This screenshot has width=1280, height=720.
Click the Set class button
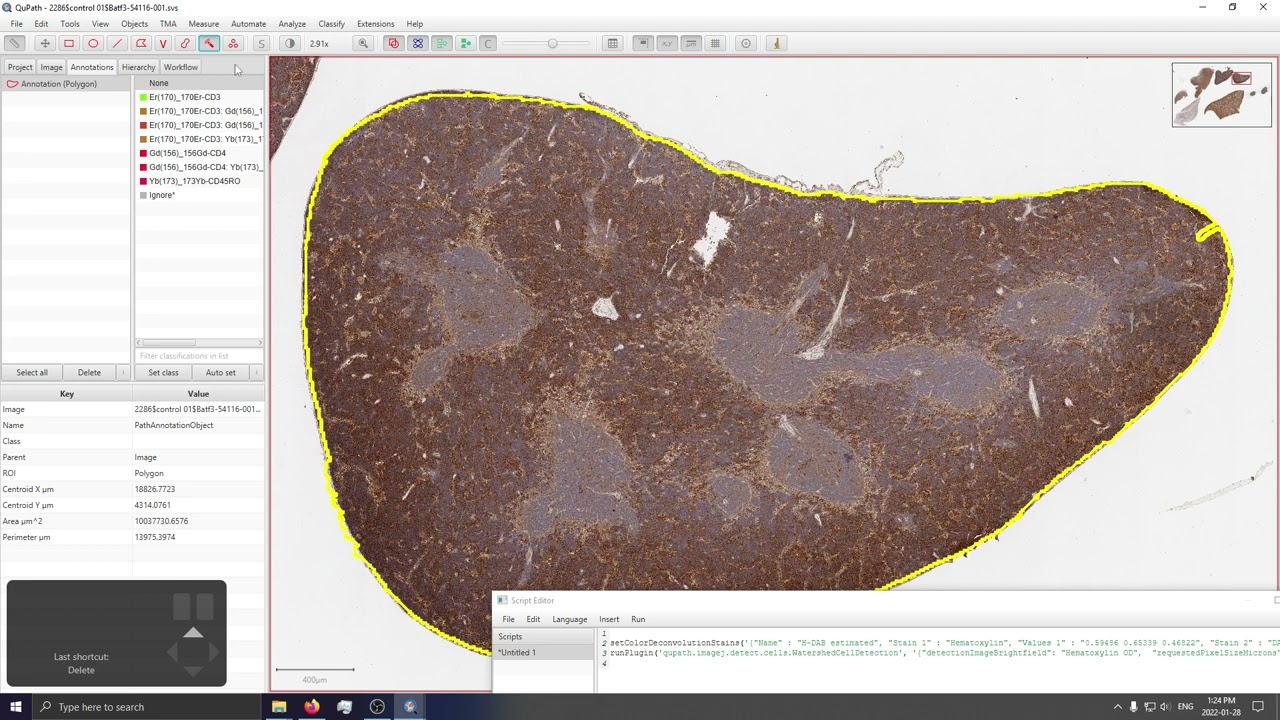pyautogui.click(x=163, y=372)
